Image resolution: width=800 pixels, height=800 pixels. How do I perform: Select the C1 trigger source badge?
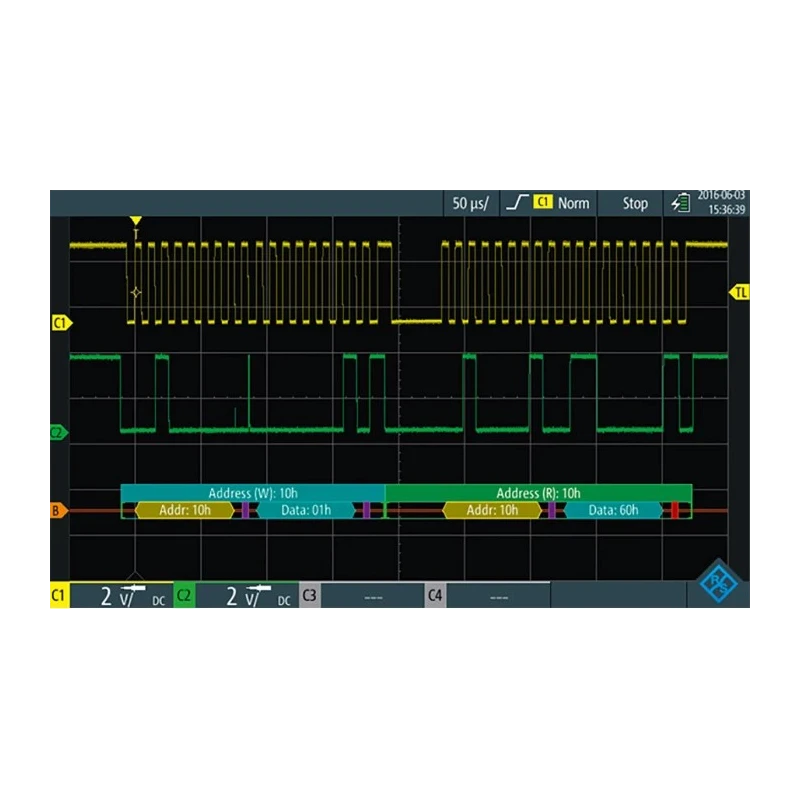click(543, 202)
